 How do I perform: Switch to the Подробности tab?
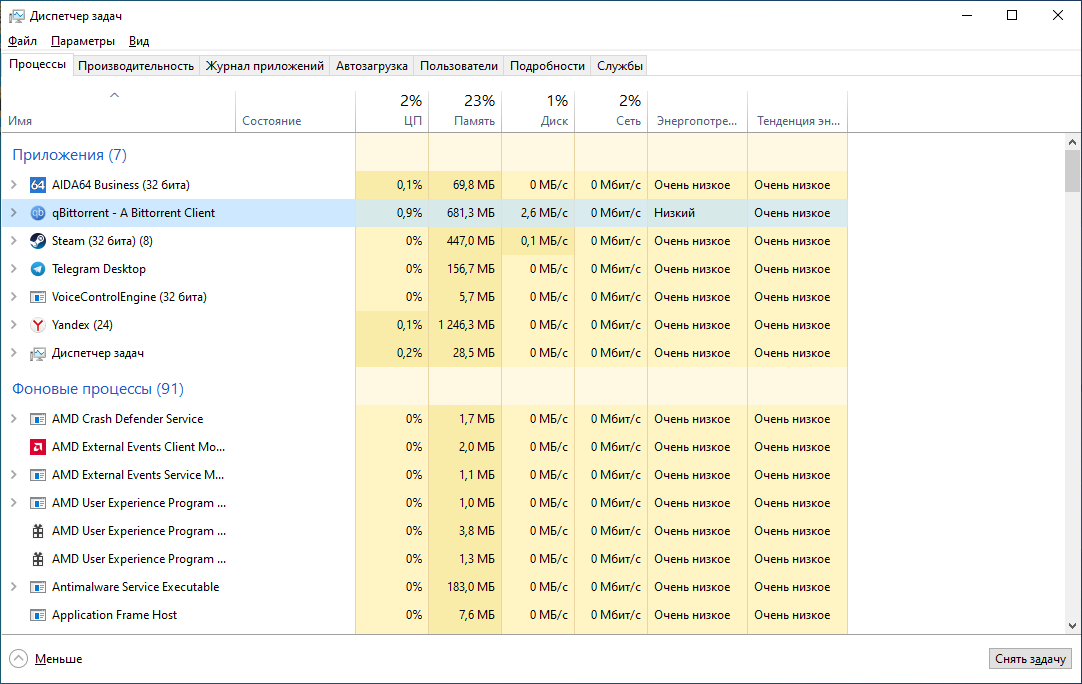[x=547, y=66]
